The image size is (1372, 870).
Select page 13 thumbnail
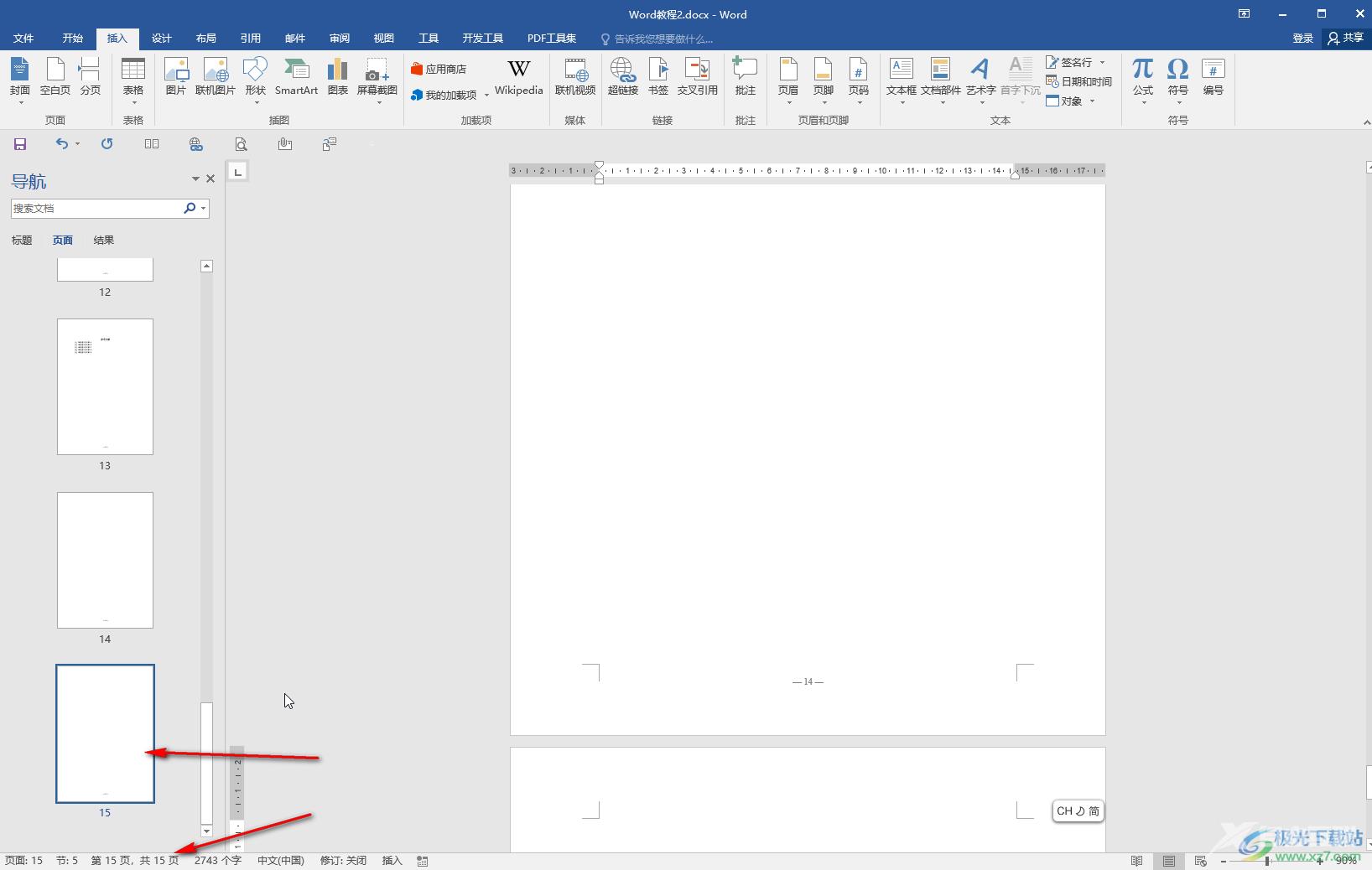(x=105, y=386)
